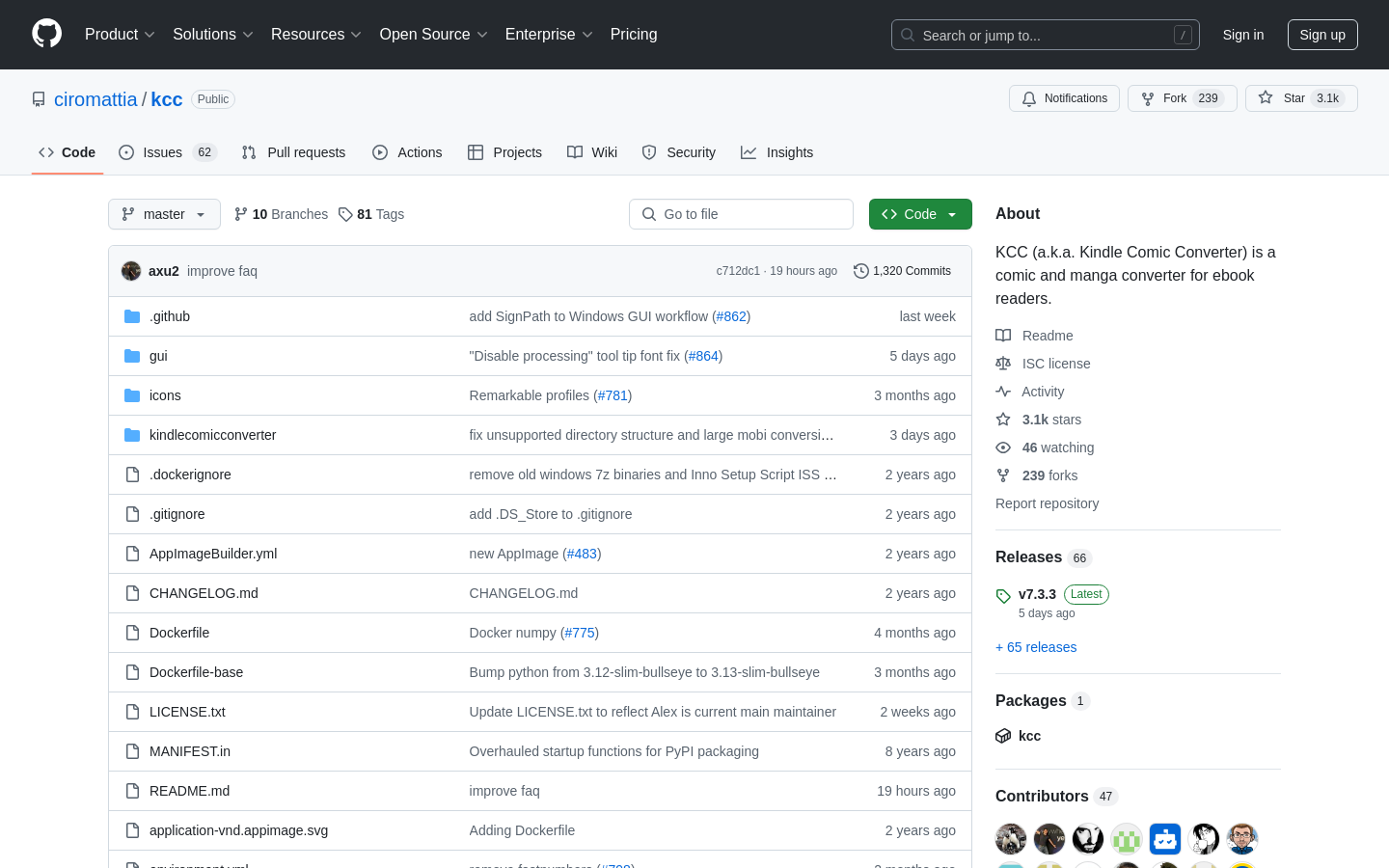Show the + 65 releases link
This screenshot has width=1389, height=868.
[1036, 647]
